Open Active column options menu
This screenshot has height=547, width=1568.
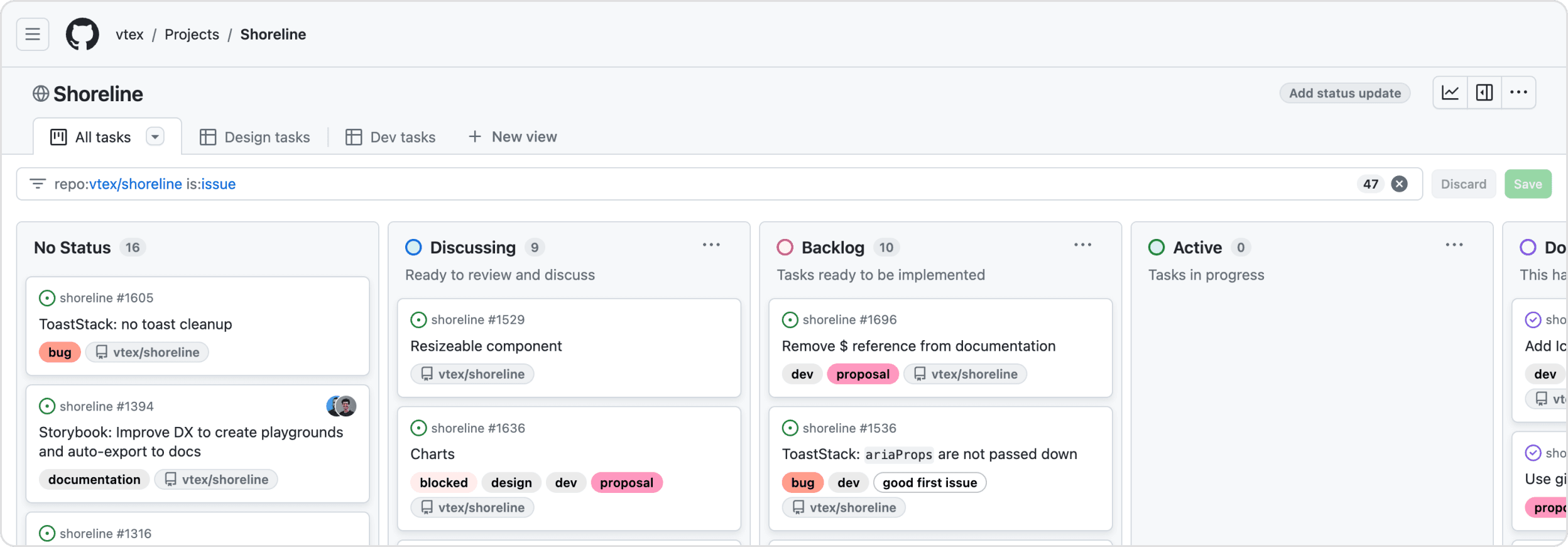[x=1454, y=245]
